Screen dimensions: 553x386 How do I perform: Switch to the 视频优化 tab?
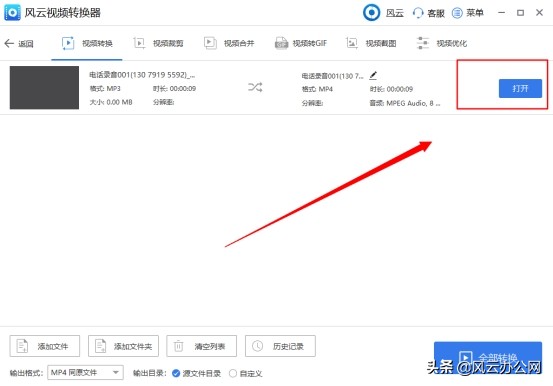click(x=442, y=43)
